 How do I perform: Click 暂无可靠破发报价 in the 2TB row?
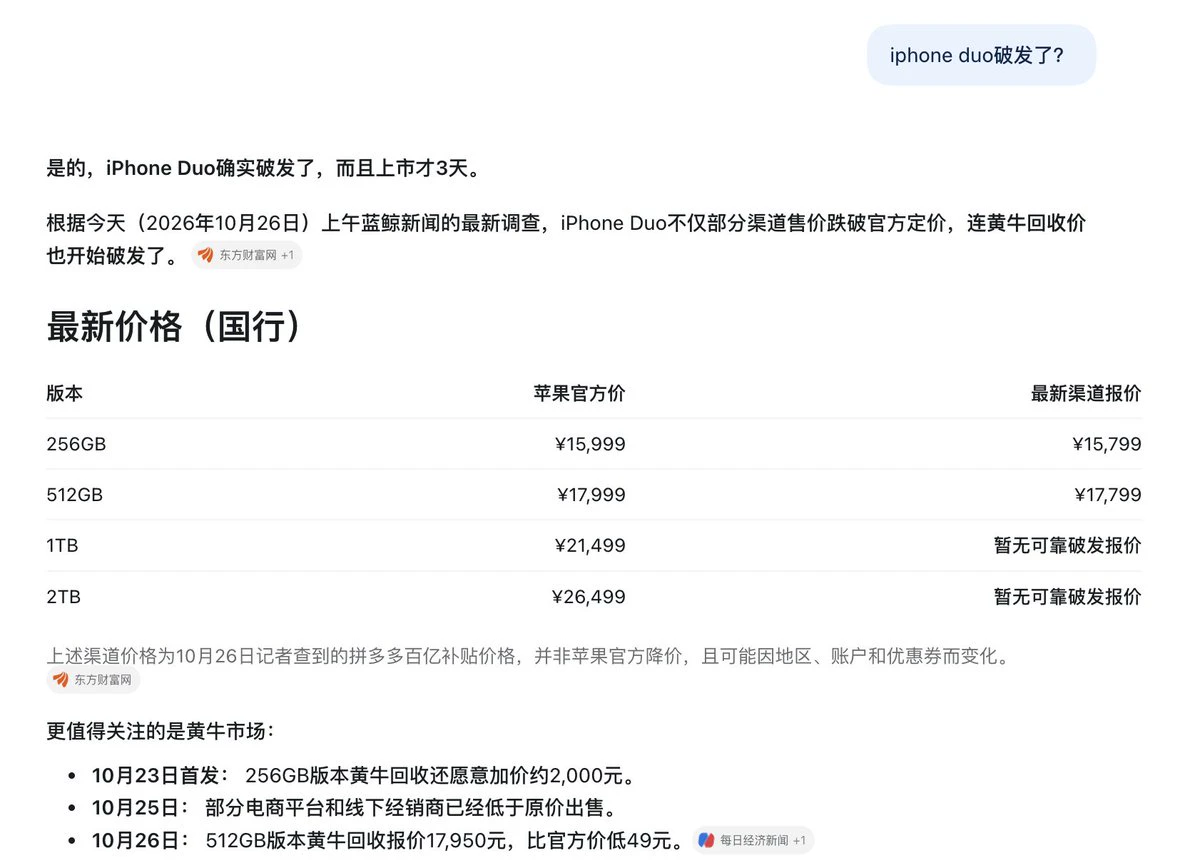tap(1068, 597)
